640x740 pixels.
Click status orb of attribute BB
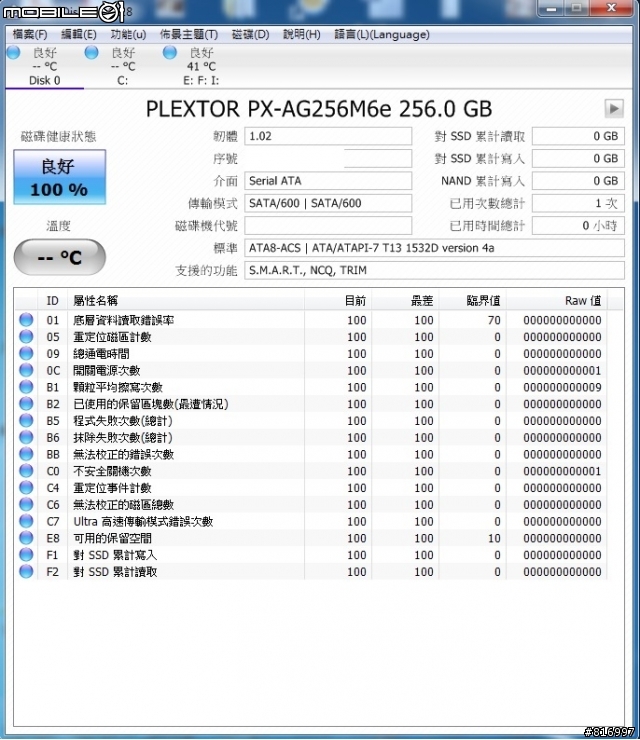tap(26, 454)
